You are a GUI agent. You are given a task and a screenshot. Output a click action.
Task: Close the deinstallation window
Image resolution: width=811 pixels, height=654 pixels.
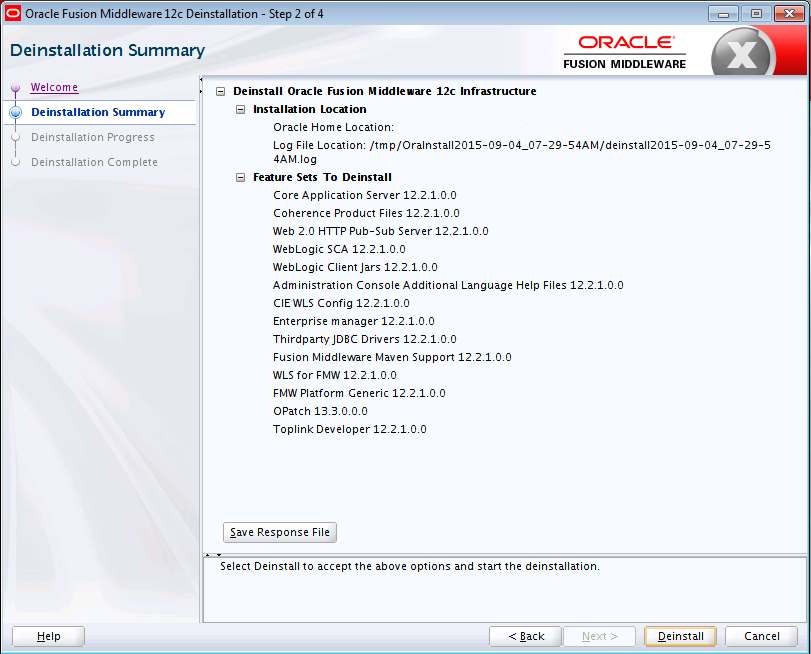click(789, 13)
